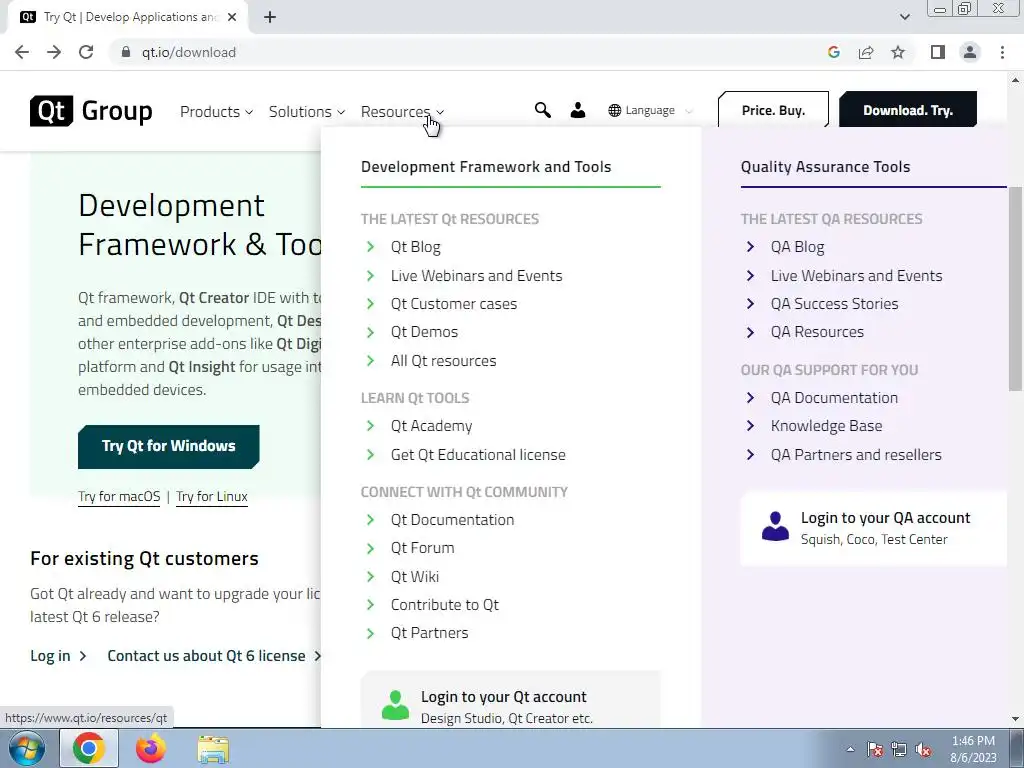The height and width of the screenshot is (768, 1024).
Task: Click the Qt Group logo
Action: pyautogui.click(x=91, y=111)
